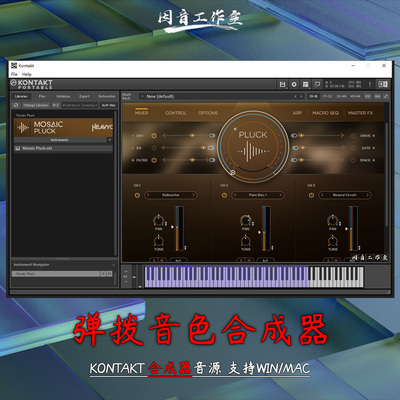Toggle CH 2 power on/off
Screen dimensions: 400x400
(224, 195)
